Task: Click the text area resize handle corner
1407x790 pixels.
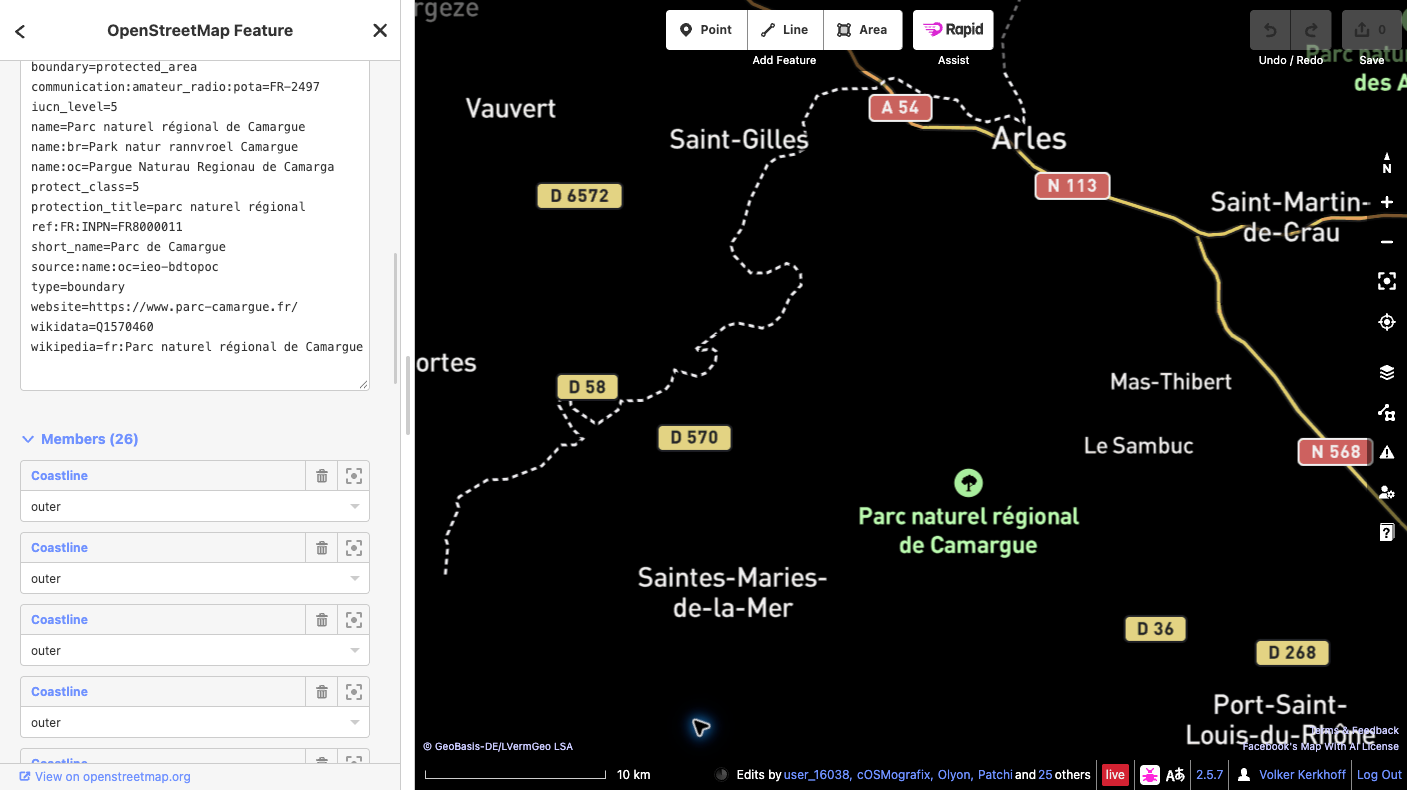Action: point(363,384)
